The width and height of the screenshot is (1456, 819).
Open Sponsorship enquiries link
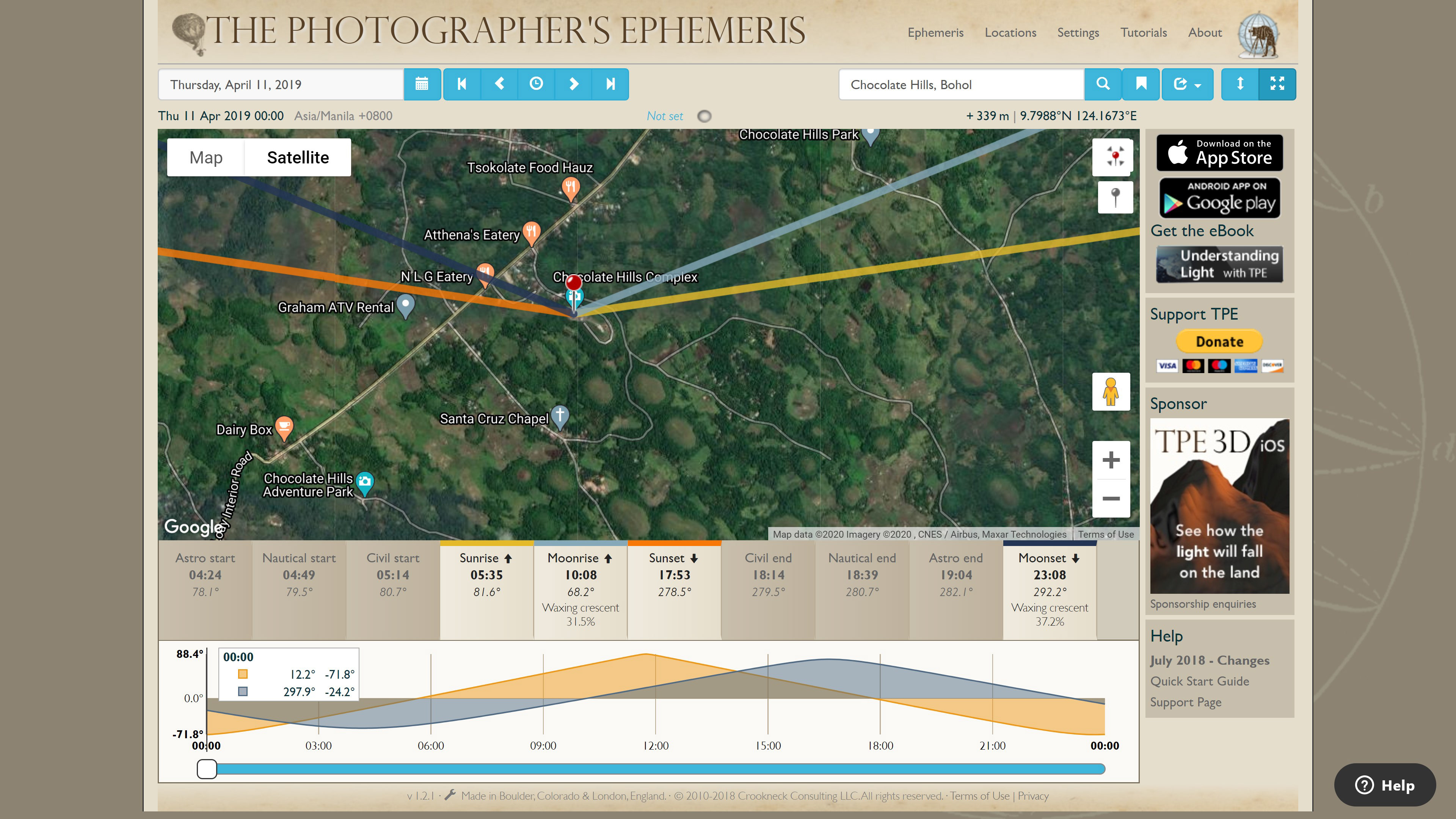coord(1203,604)
